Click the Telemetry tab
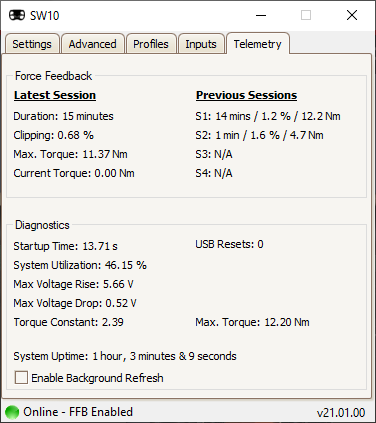 [x=257, y=43]
